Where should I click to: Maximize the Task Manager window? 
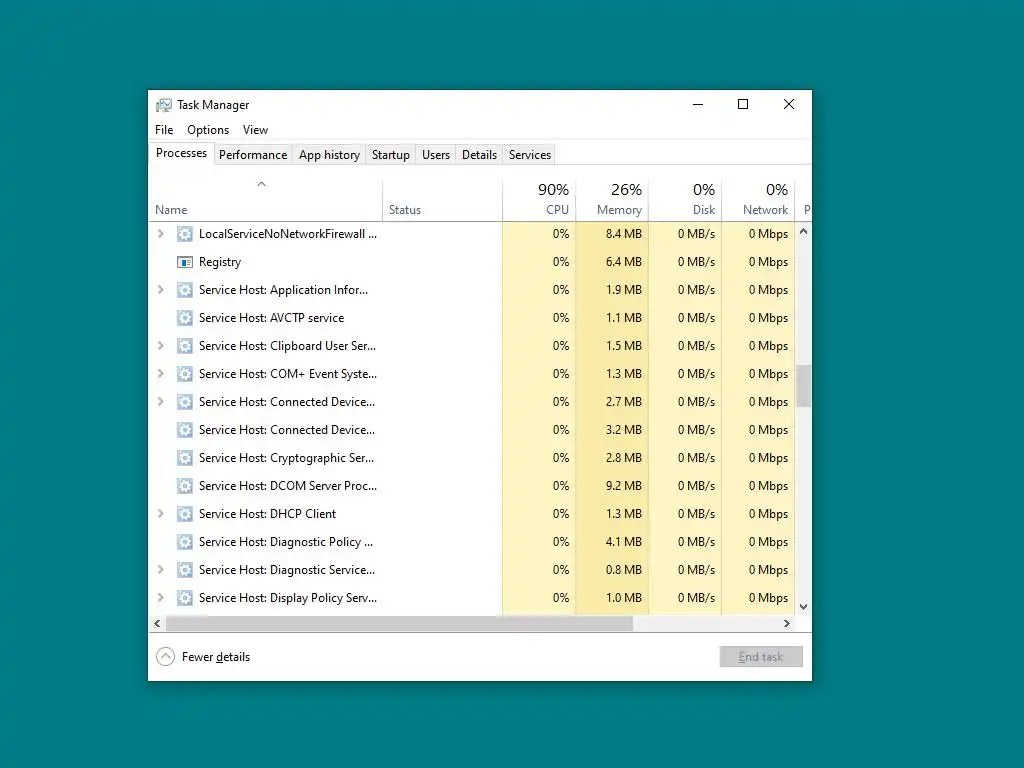(743, 104)
